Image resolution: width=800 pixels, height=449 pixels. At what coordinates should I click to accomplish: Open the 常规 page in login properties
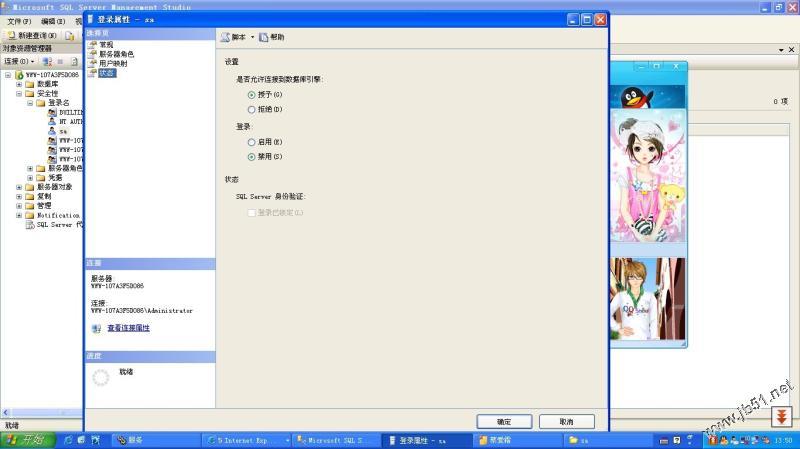click(106, 44)
